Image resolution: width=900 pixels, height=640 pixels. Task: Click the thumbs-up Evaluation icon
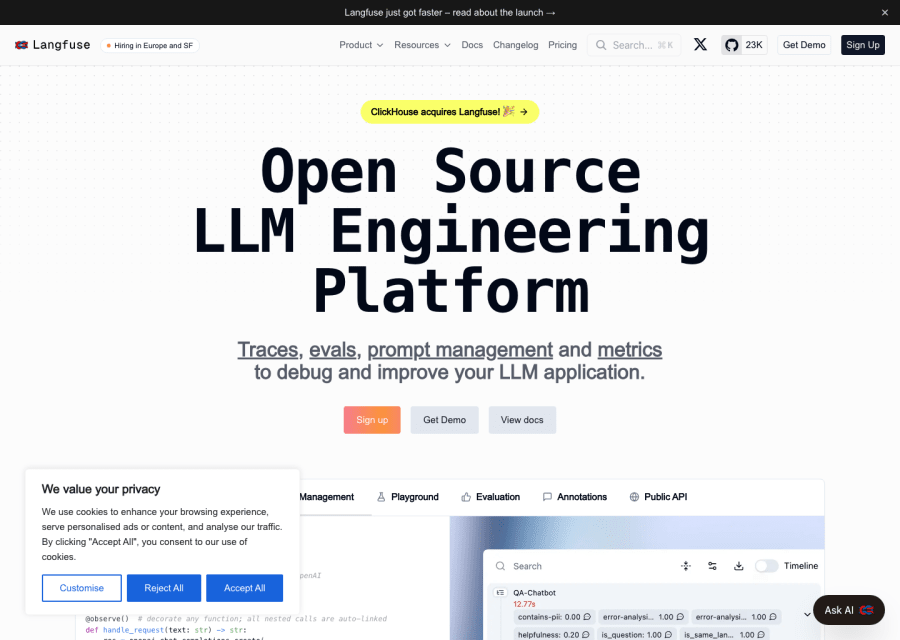[x=464, y=496]
